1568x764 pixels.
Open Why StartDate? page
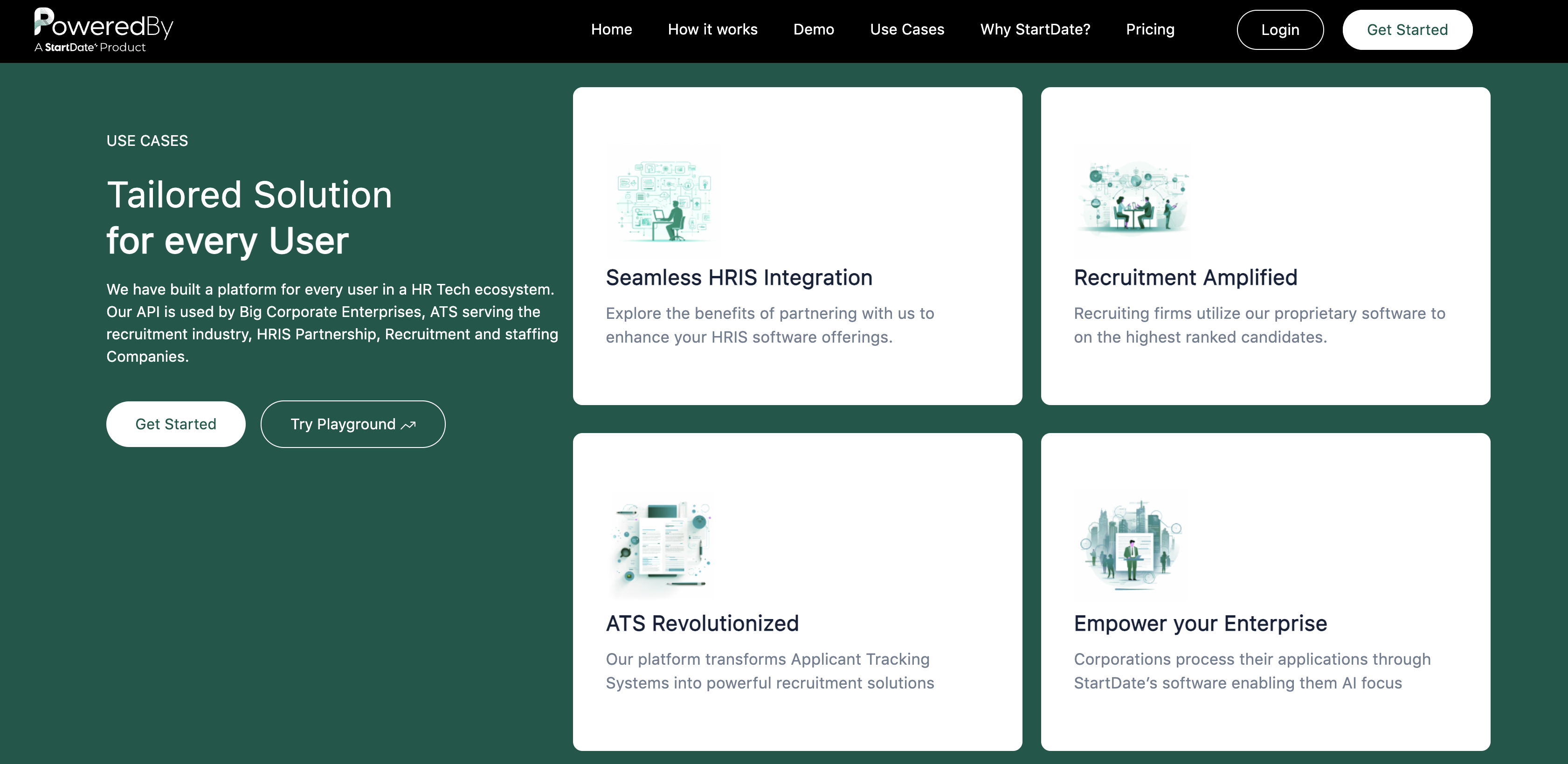pyautogui.click(x=1035, y=29)
